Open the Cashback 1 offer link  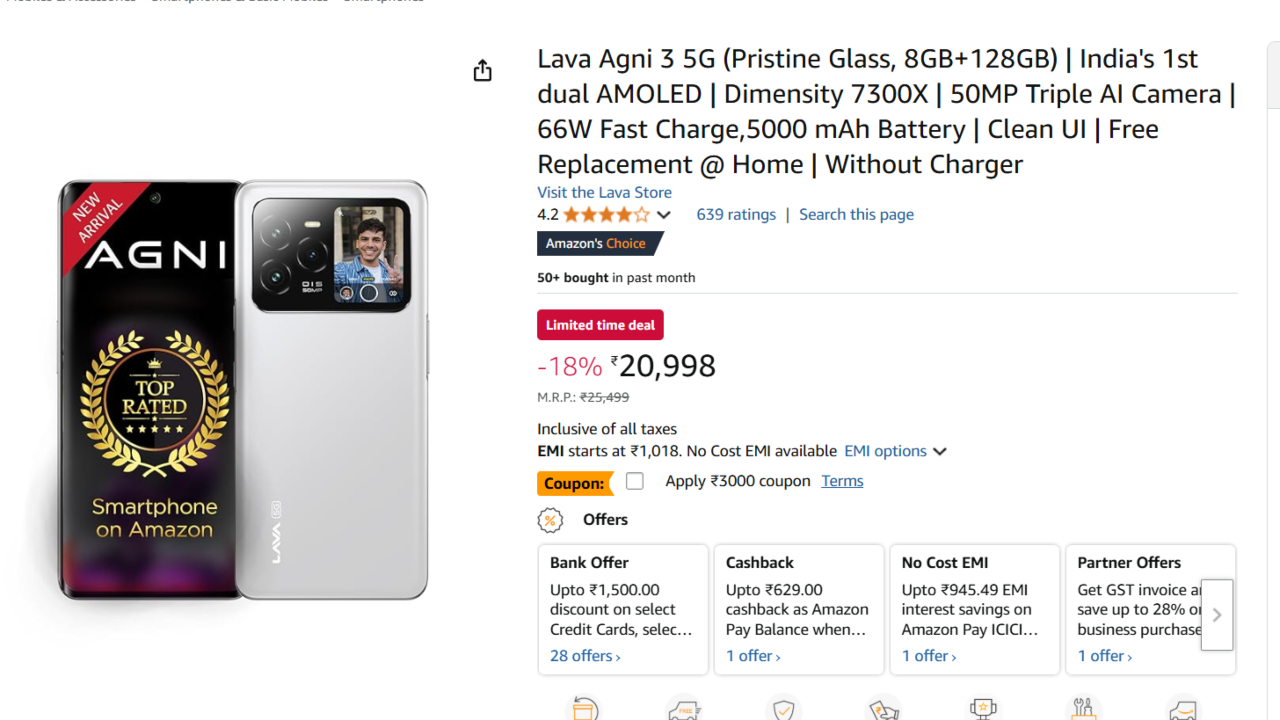click(x=753, y=656)
